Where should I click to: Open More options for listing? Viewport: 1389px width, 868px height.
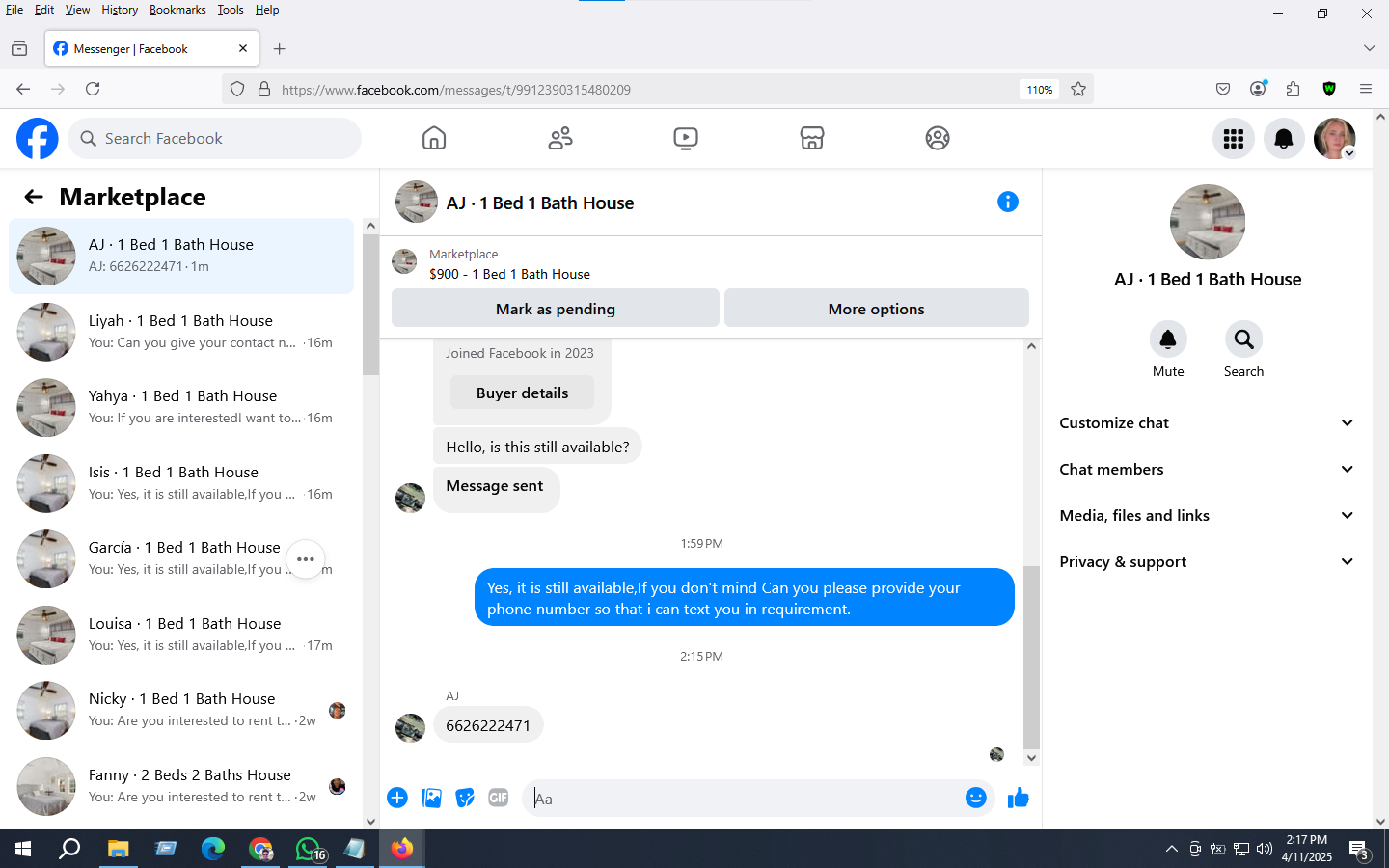(x=877, y=309)
